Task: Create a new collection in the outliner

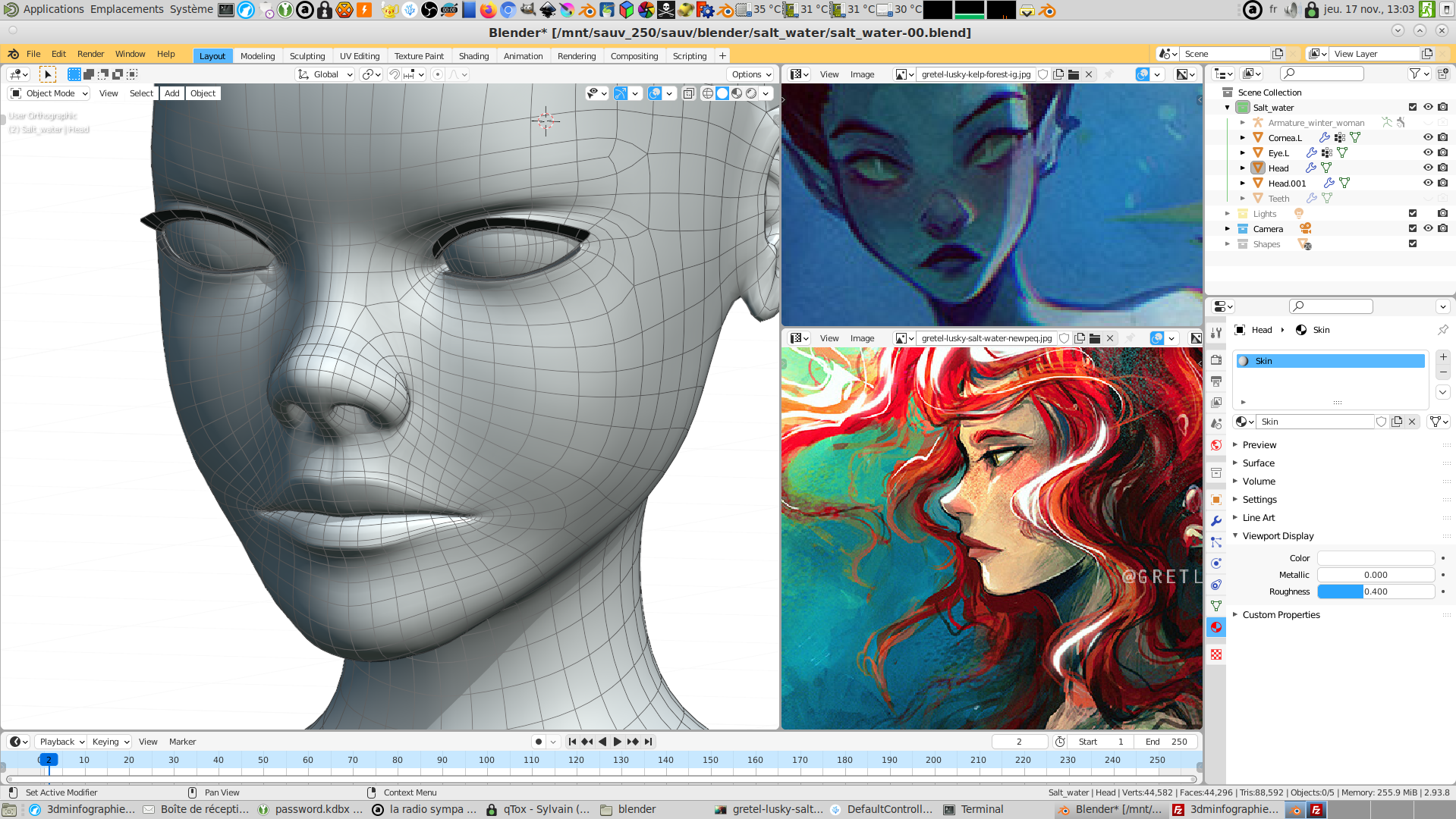Action: click(x=1442, y=74)
